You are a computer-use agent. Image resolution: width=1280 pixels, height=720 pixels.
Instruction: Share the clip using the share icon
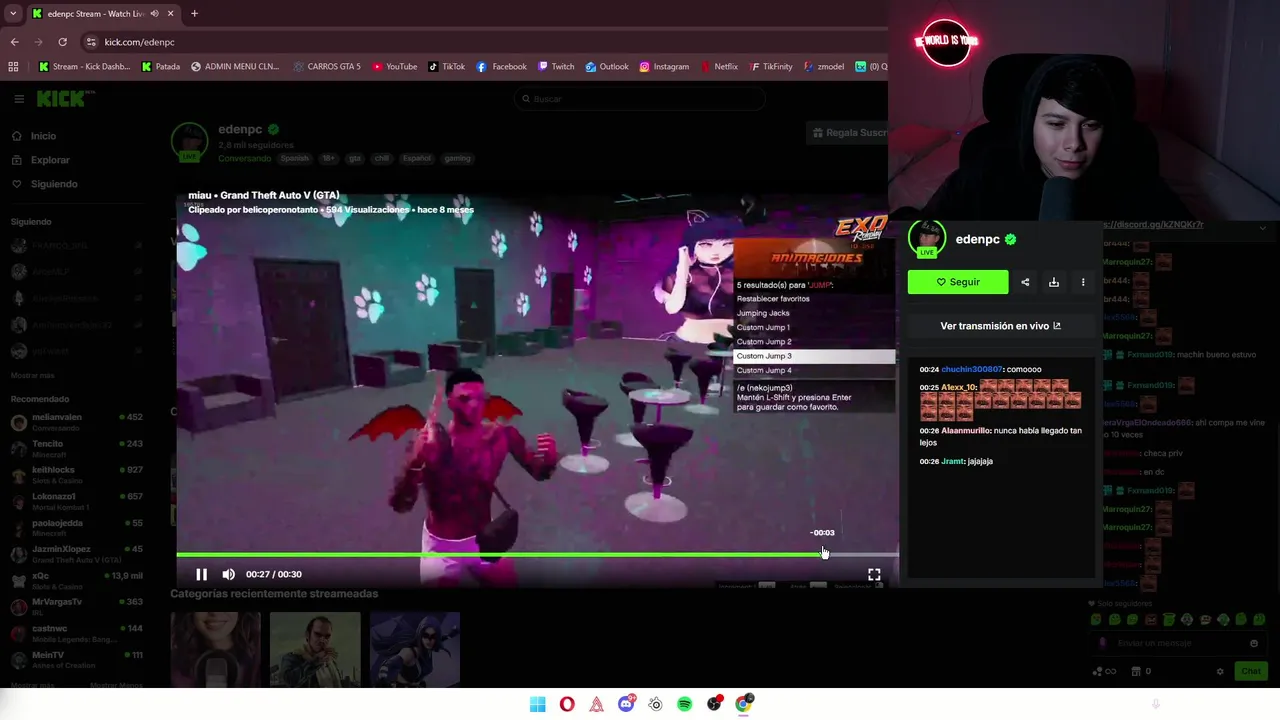click(1025, 282)
